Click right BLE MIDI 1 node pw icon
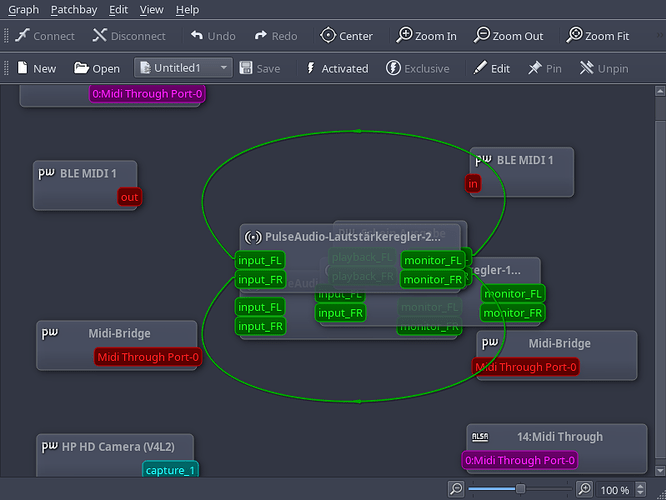The height and width of the screenshot is (500, 666). pyautogui.click(x=483, y=160)
